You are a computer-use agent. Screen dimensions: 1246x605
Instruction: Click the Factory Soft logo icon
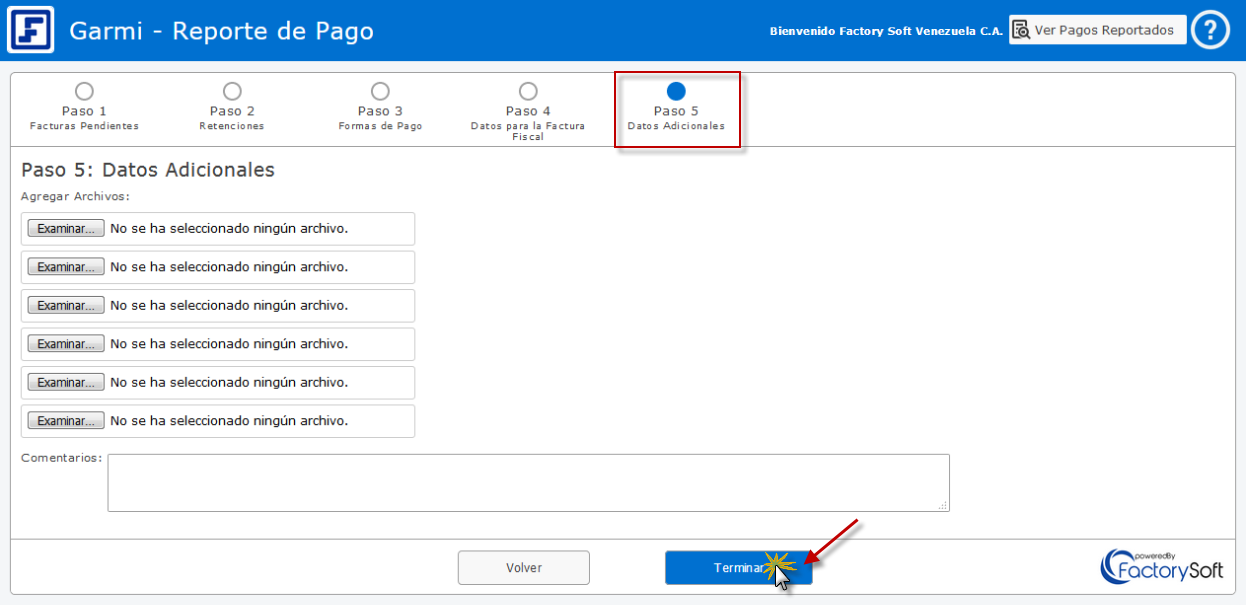point(31,30)
